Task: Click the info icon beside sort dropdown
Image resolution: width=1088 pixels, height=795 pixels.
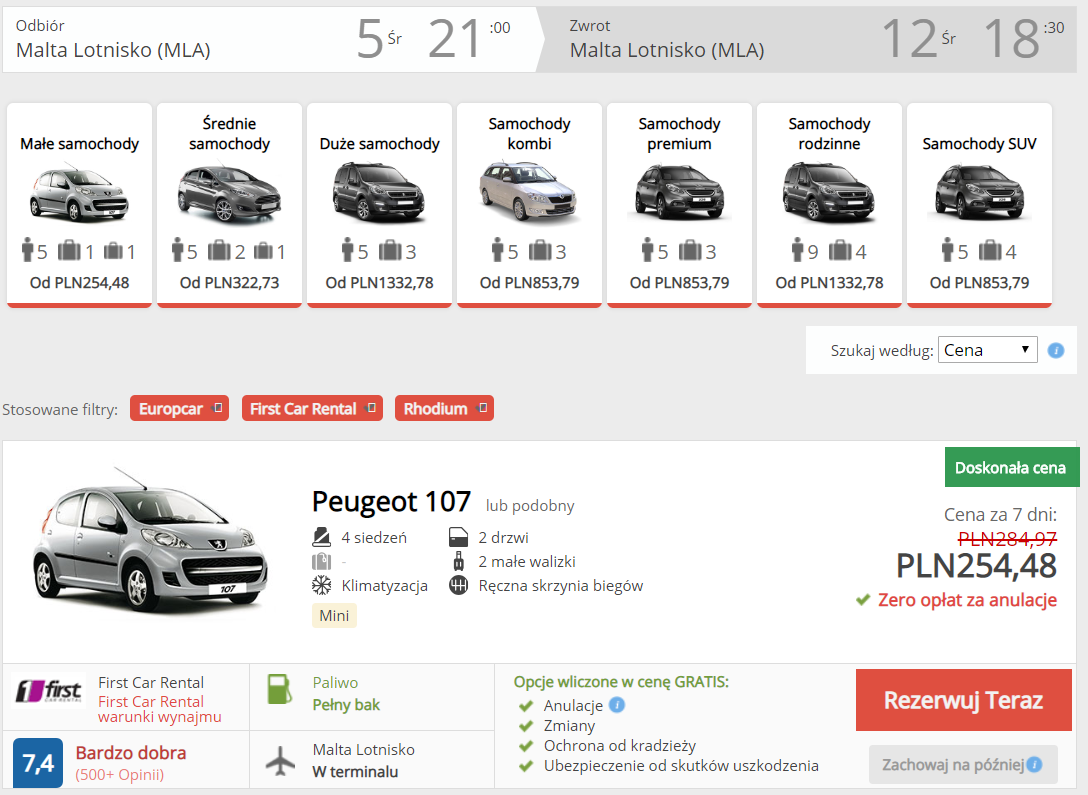Action: click(x=1056, y=350)
